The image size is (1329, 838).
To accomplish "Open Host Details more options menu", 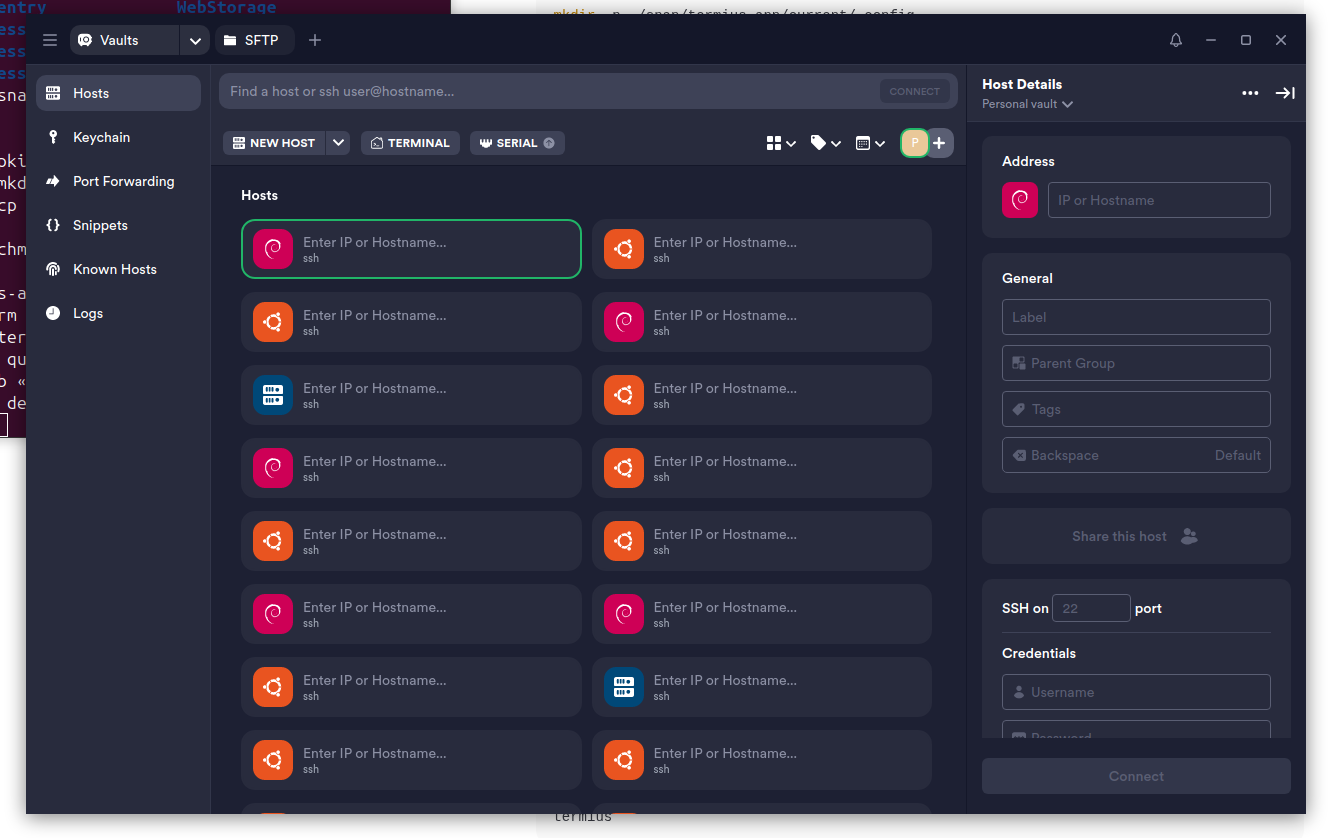I will point(1250,93).
